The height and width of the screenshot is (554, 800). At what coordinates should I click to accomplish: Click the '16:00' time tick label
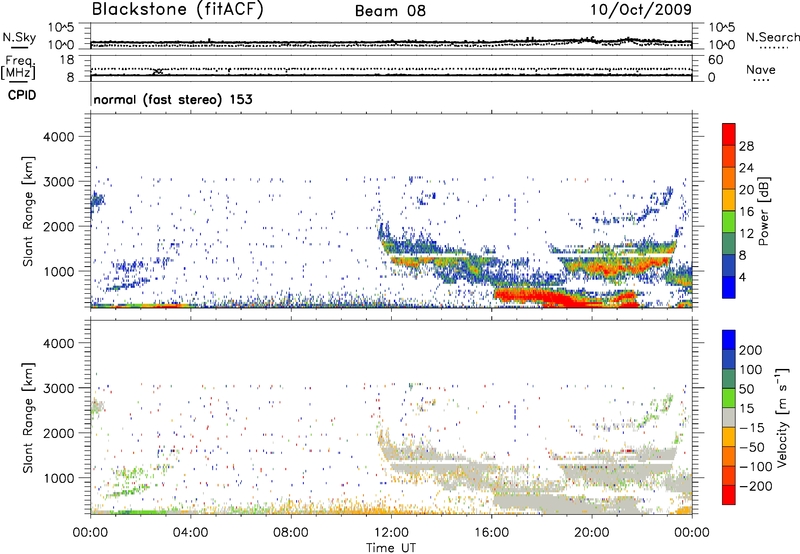pyautogui.click(x=491, y=533)
